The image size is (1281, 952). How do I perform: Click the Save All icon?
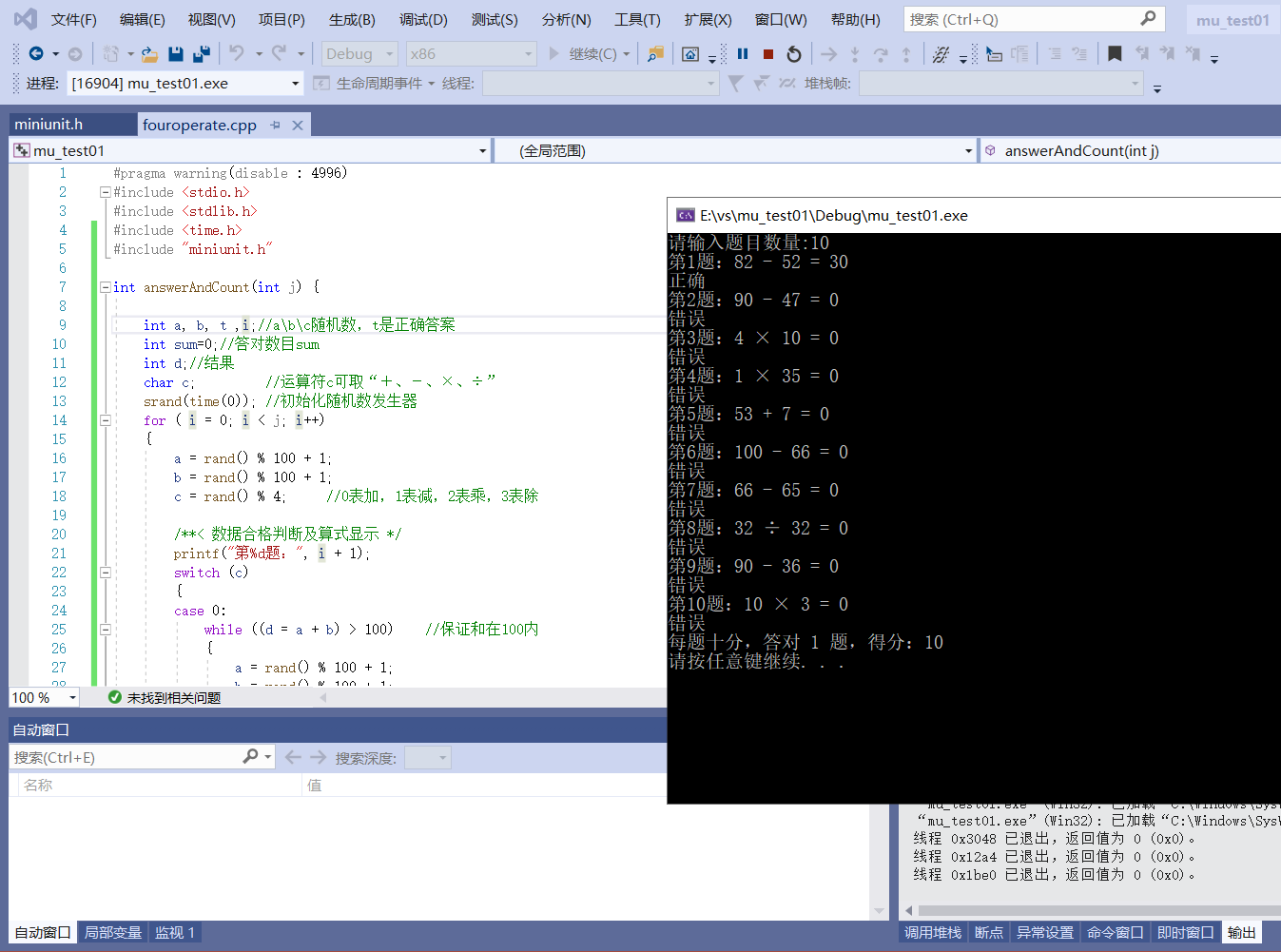pos(201,54)
